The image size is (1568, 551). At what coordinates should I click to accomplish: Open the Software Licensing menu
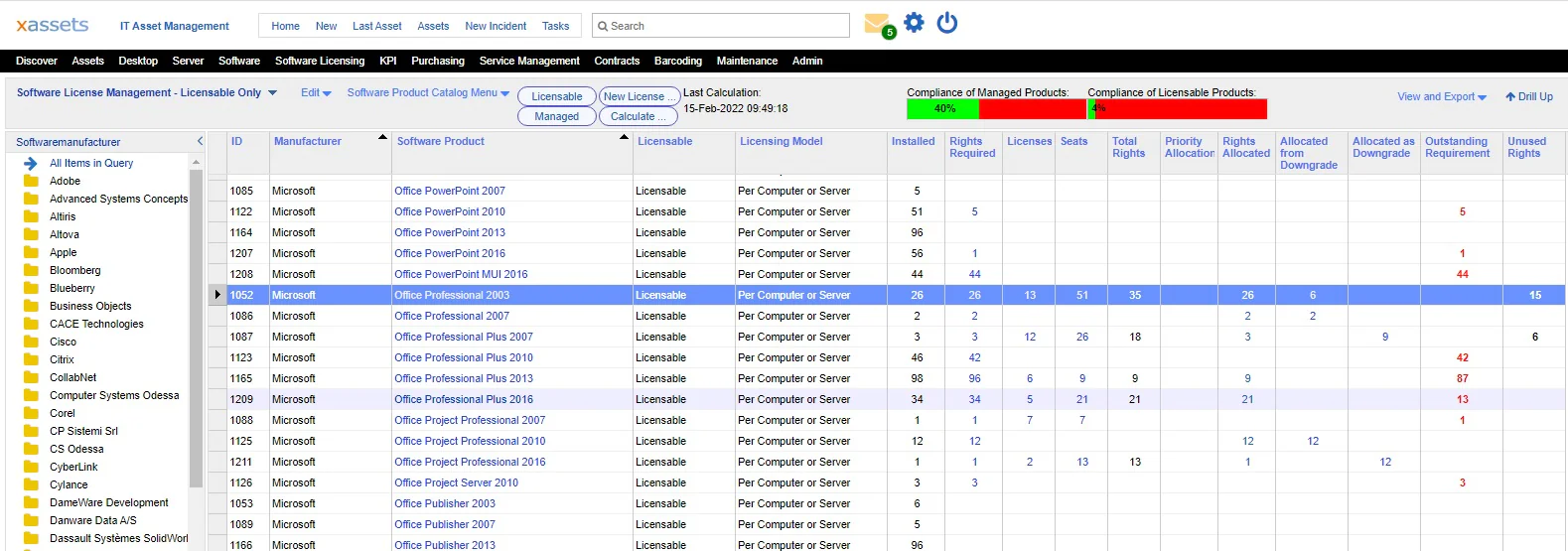pos(320,61)
